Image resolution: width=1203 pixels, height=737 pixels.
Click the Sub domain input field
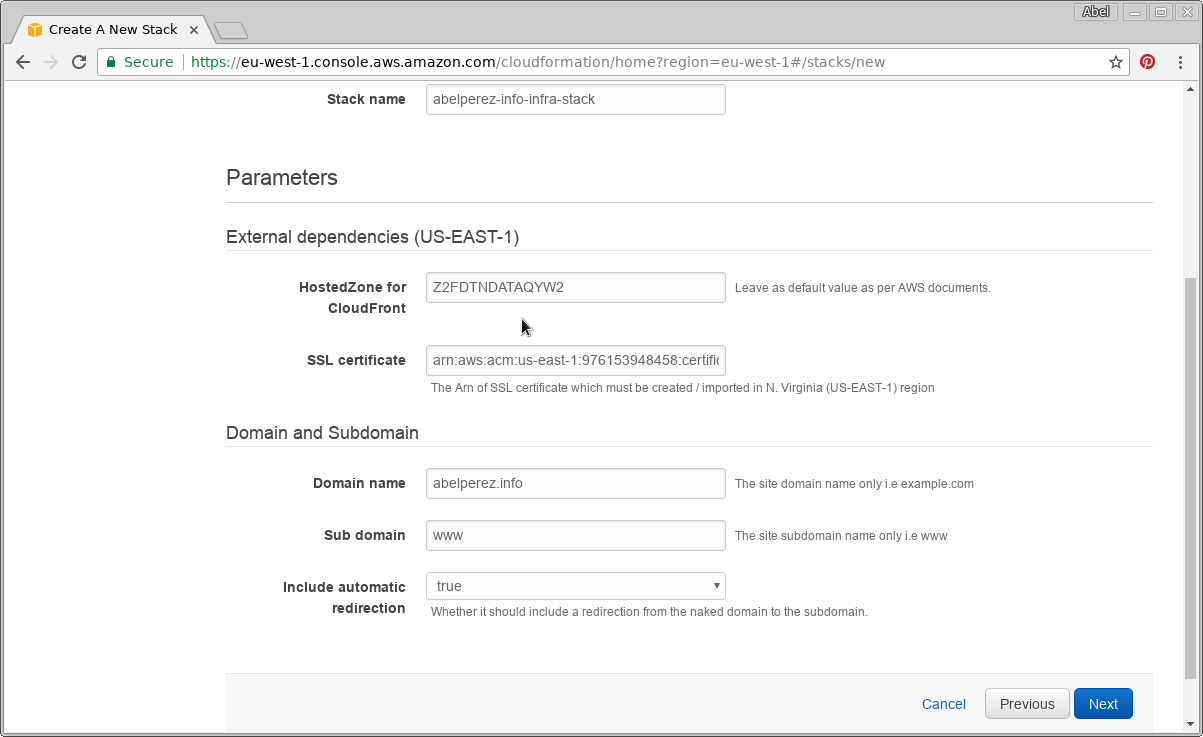(575, 535)
